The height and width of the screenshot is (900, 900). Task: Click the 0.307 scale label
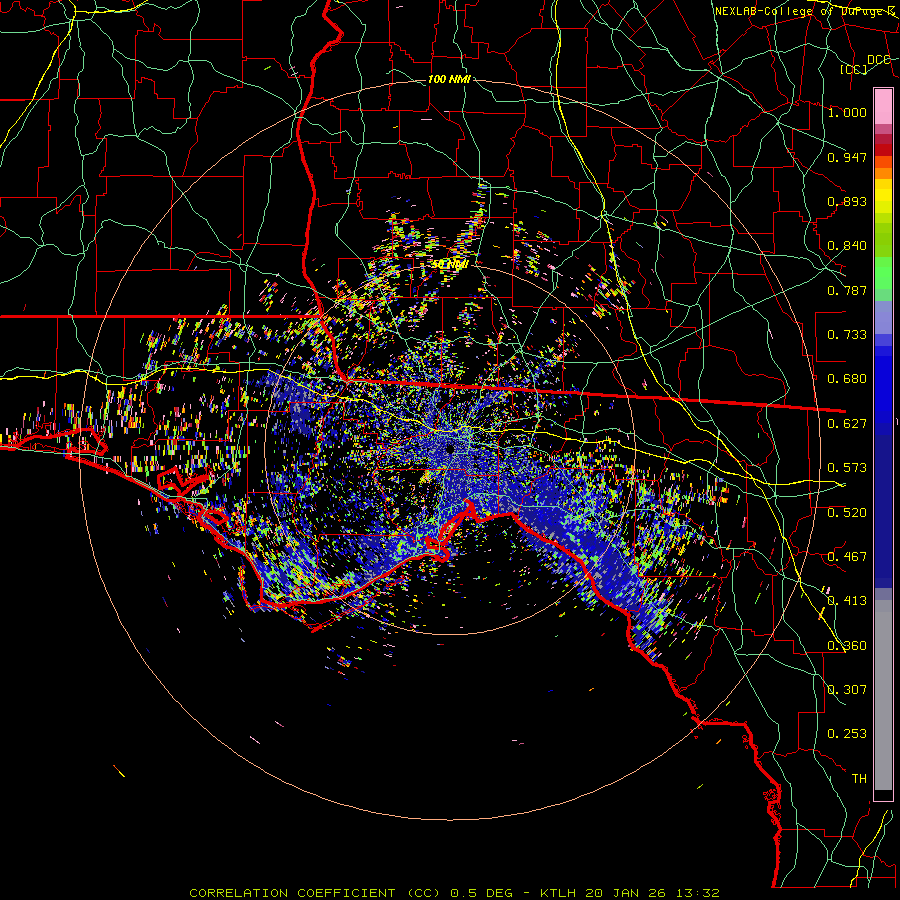pyautogui.click(x=847, y=690)
